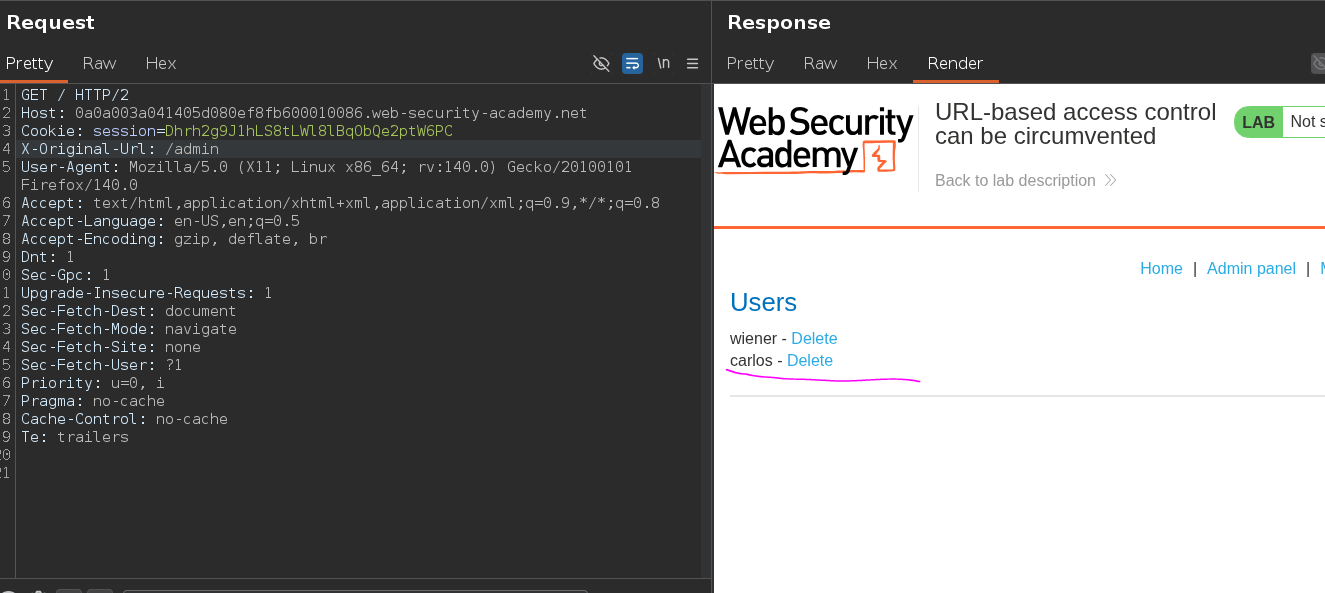1325x593 pixels.
Task: Click the Web Security Academy logo
Action: point(815,140)
